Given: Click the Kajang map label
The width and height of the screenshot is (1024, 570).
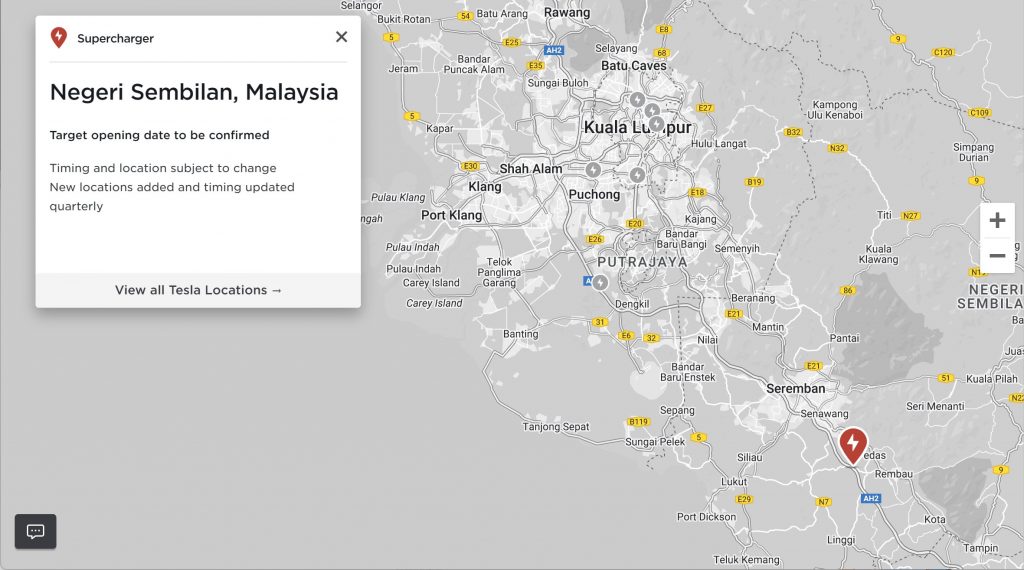Looking at the screenshot, I should [x=700, y=219].
